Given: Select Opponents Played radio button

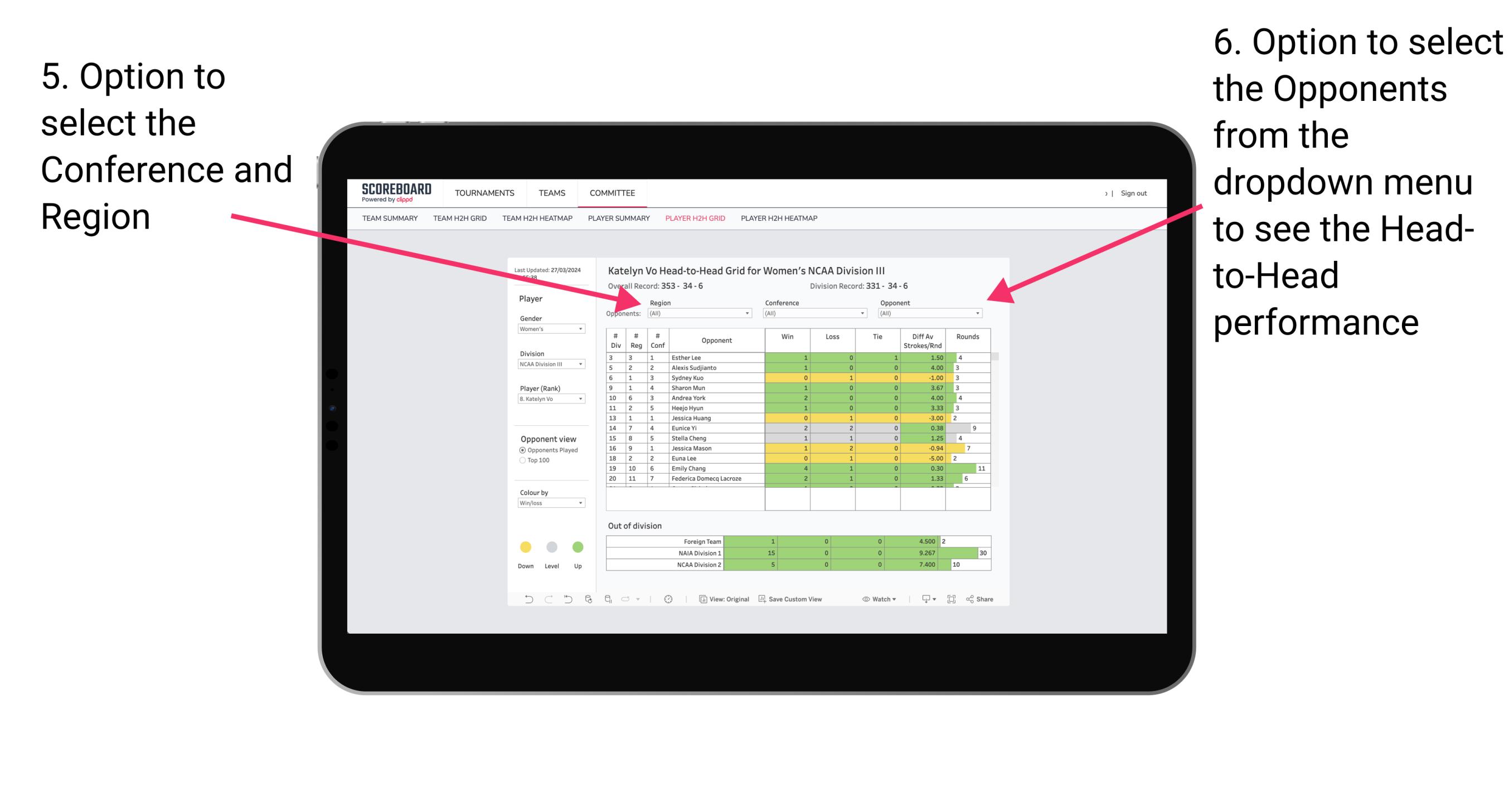Looking at the screenshot, I should (x=523, y=450).
